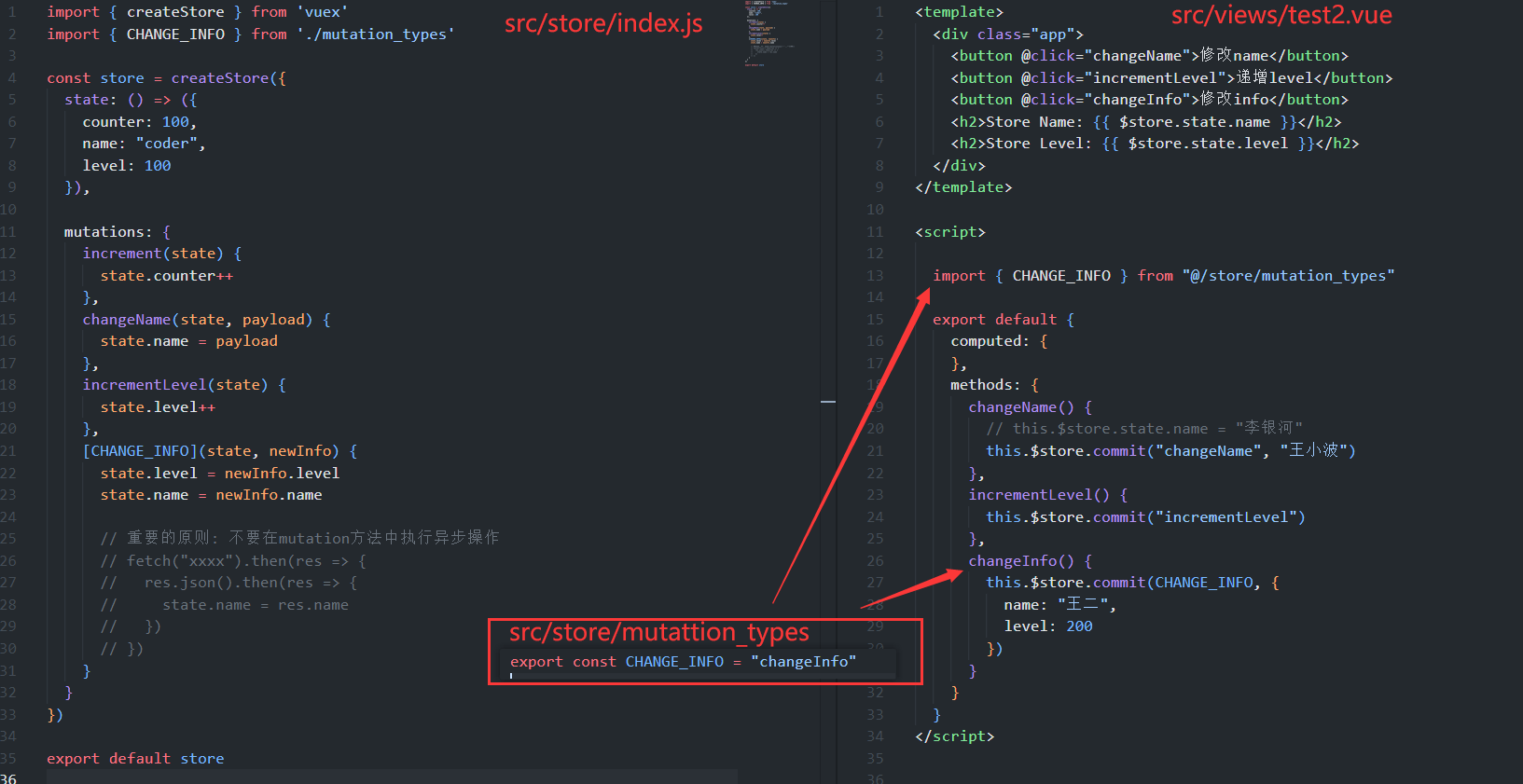Click '[CHANGE_INFO](state, newInfo) {' mutation header

point(220,451)
